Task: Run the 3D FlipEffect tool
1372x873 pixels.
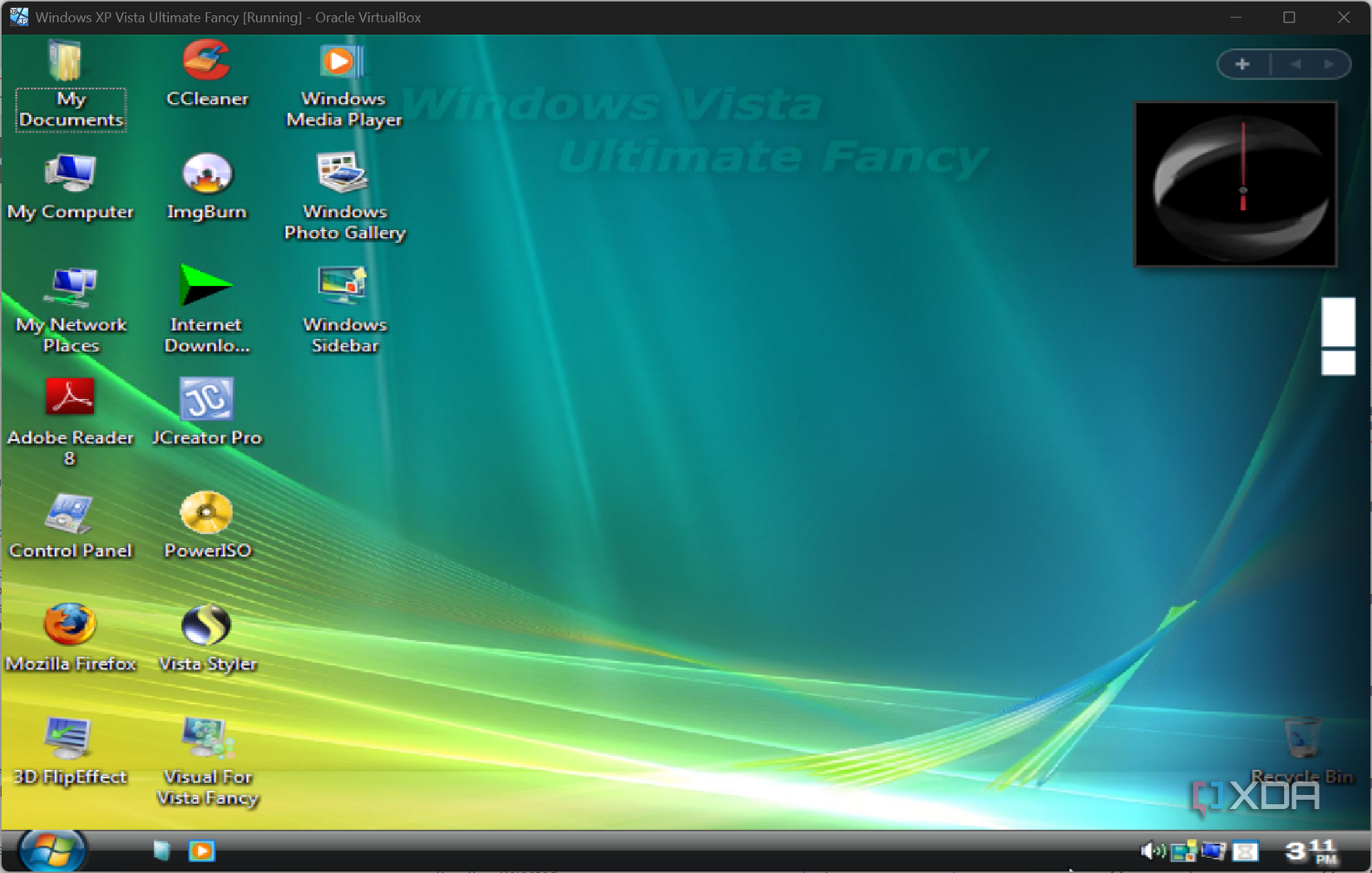Action: pyautogui.click(x=71, y=740)
